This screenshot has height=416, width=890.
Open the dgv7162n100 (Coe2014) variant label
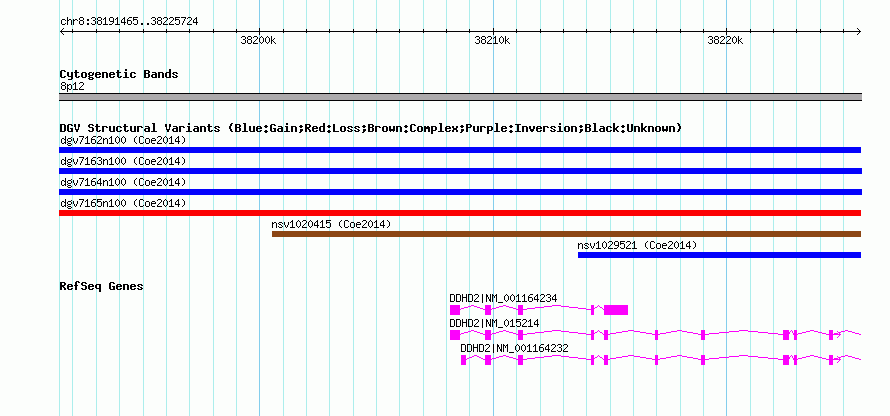click(123, 140)
